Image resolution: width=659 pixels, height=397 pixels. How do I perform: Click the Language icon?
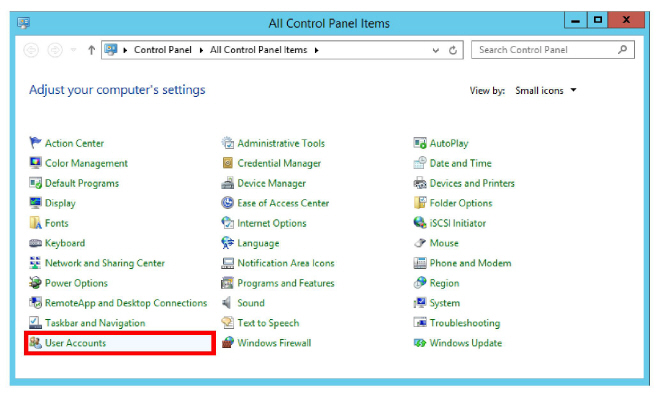[227, 242]
